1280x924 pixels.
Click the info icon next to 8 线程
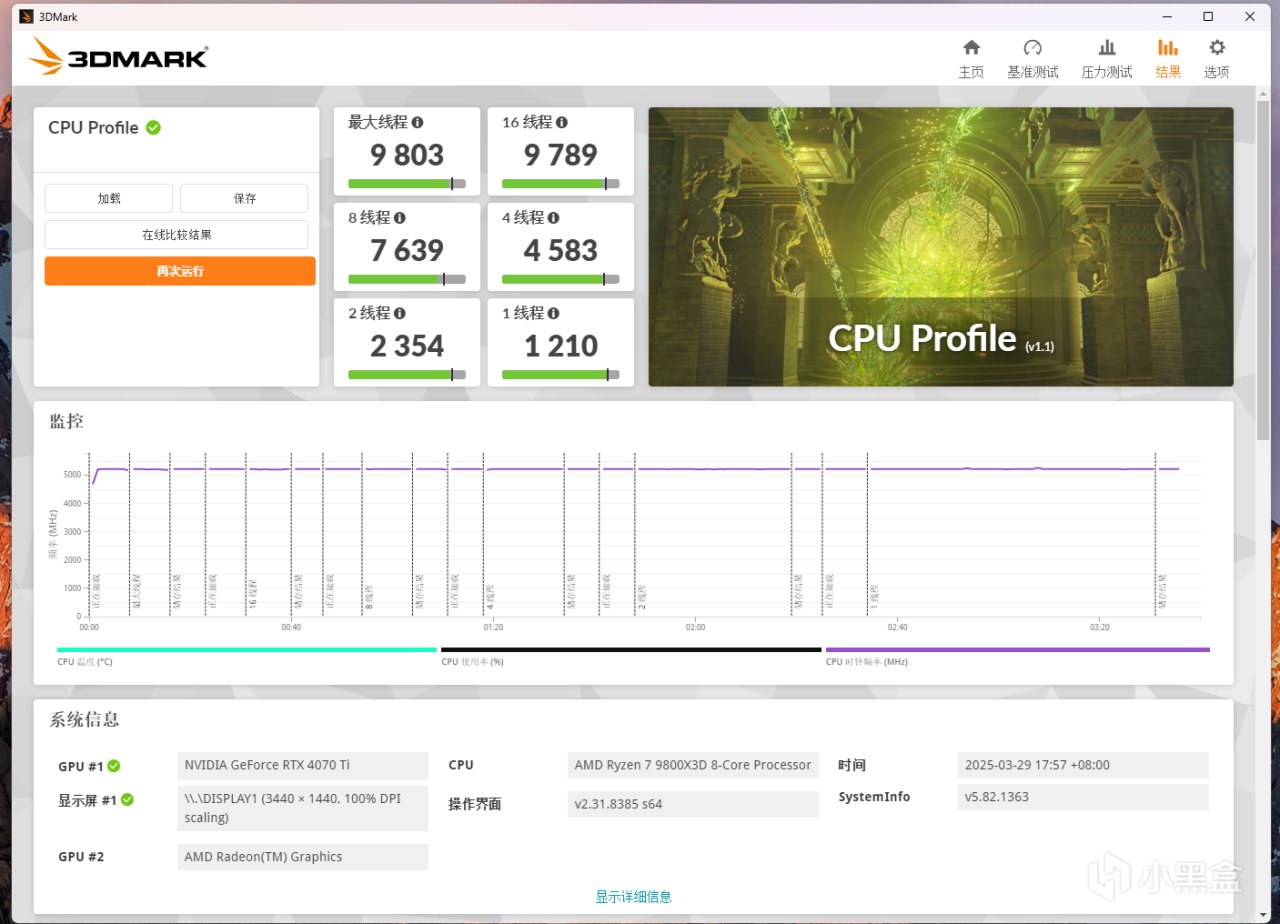pos(400,217)
